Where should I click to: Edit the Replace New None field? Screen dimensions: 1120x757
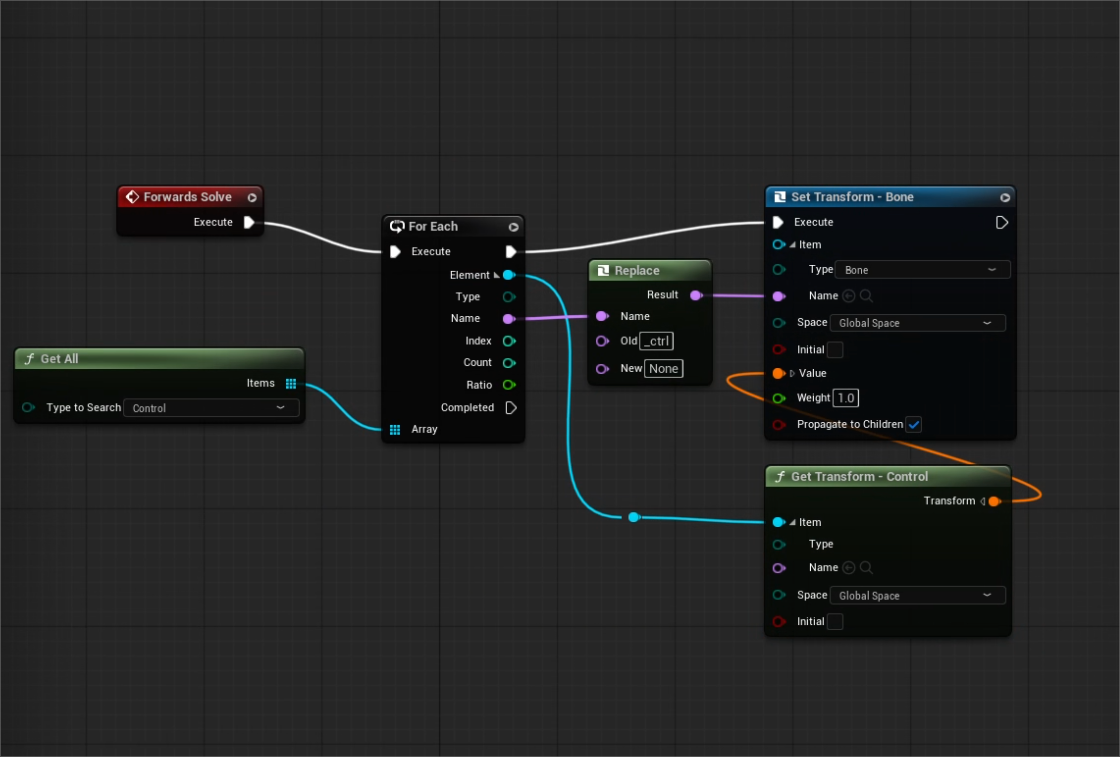click(x=664, y=369)
